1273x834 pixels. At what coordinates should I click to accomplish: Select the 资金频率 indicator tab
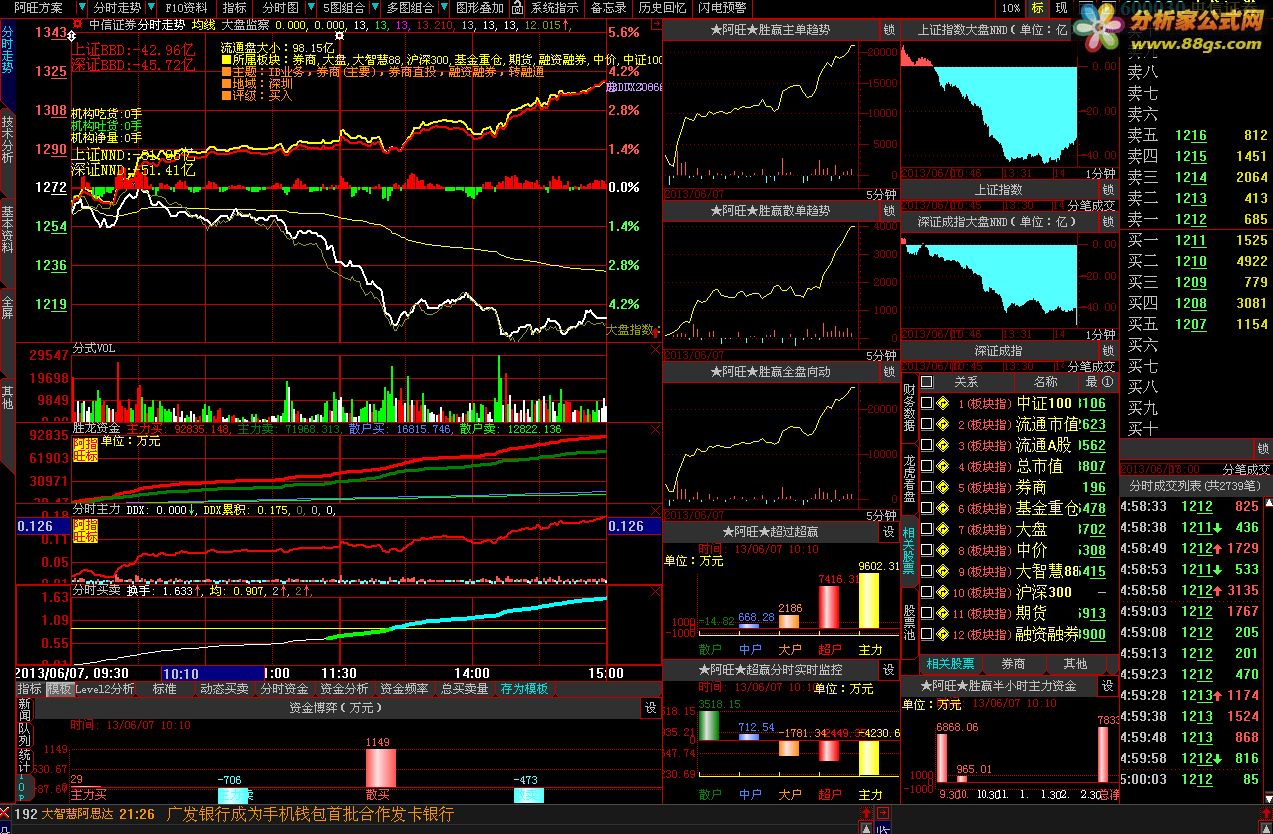coord(404,689)
